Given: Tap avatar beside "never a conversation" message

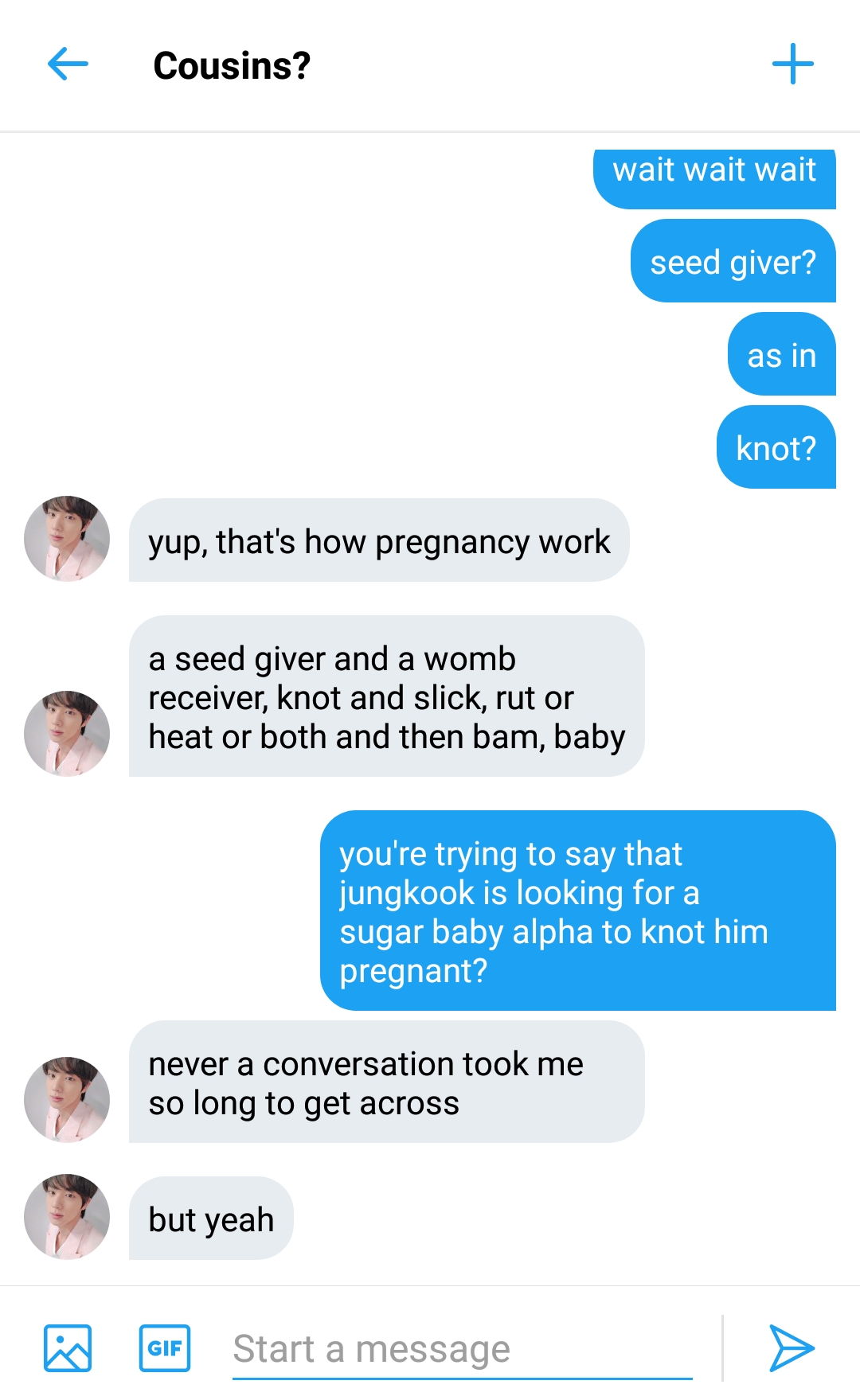Looking at the screenshot, I should click(x=67, y=1099).
